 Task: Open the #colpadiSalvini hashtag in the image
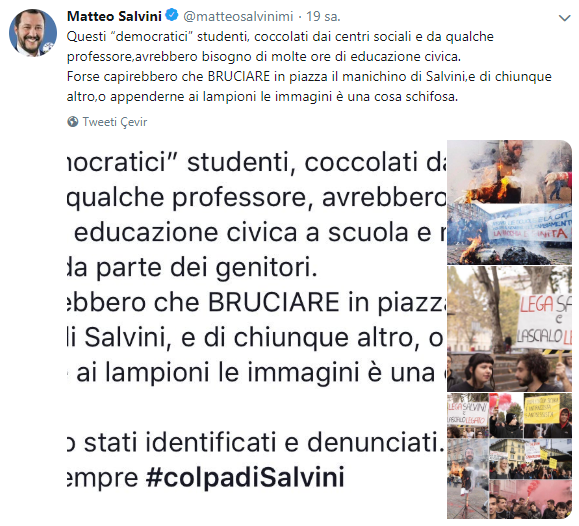(x=245, y=477)
